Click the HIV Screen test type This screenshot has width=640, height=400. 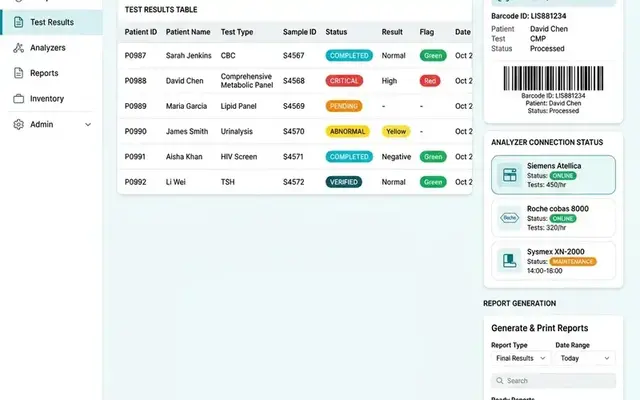239,157
